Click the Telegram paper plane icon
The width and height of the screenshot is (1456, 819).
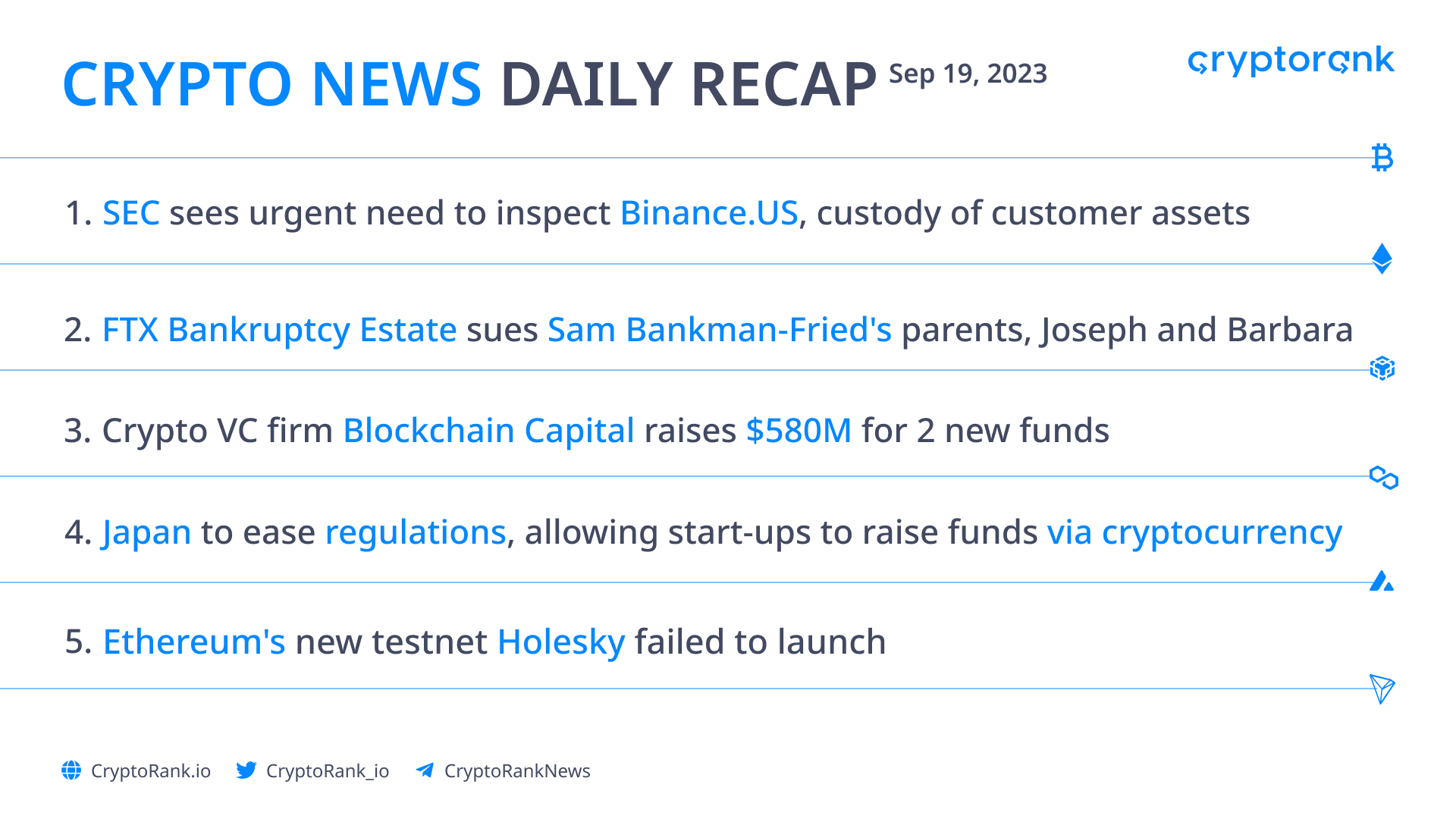point(425,770)
